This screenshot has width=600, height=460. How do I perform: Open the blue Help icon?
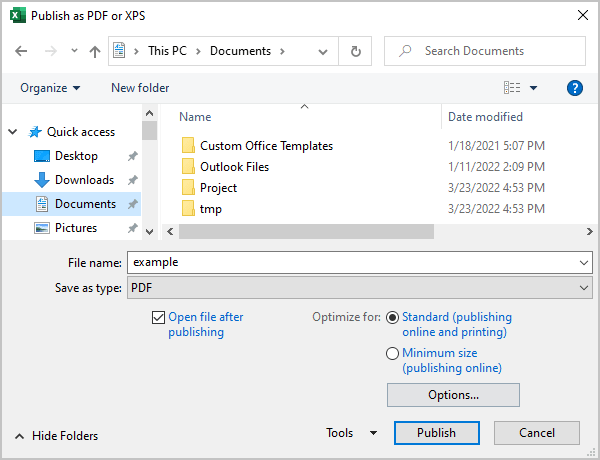pyautogui.click(x=575, y=88)
